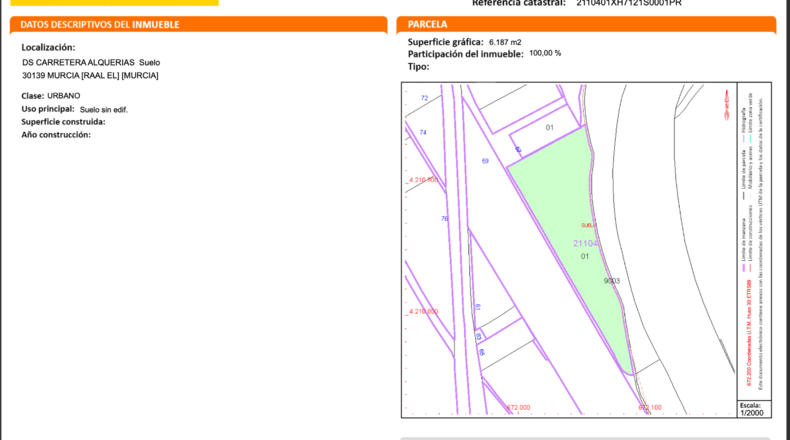Click the blue street number '59' on map
Viewport: 790px width, 440px height.
coord(485,161)
